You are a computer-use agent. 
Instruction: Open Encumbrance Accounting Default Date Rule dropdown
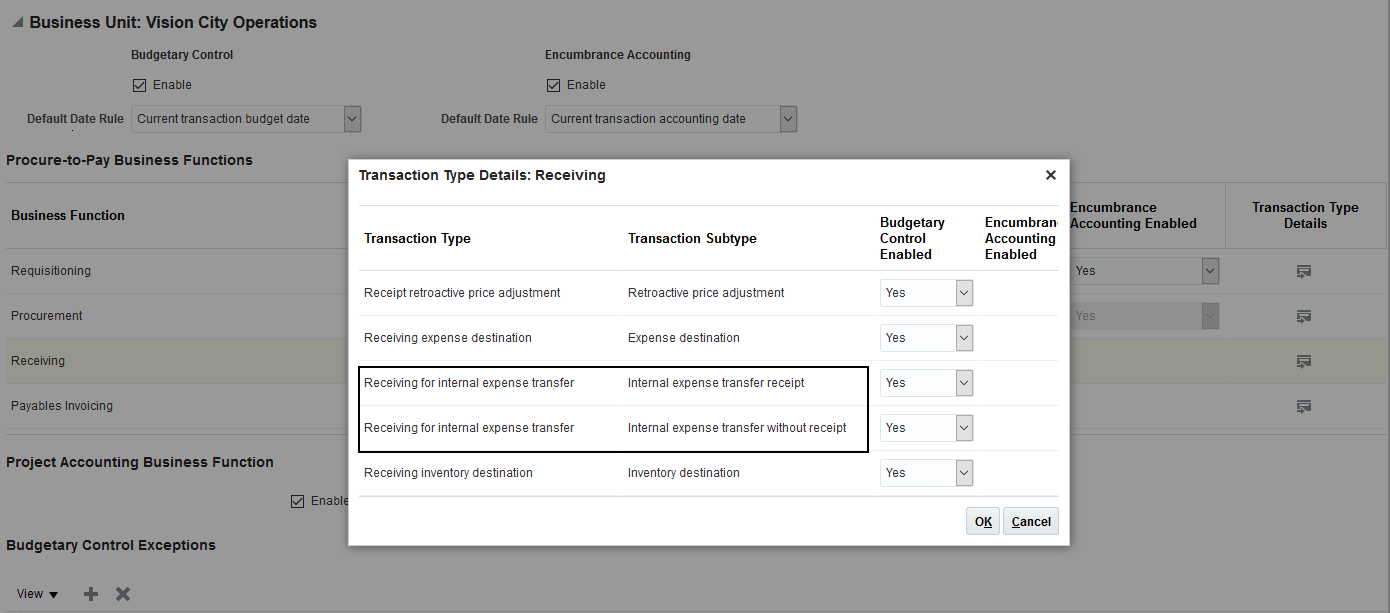[788, 119]
